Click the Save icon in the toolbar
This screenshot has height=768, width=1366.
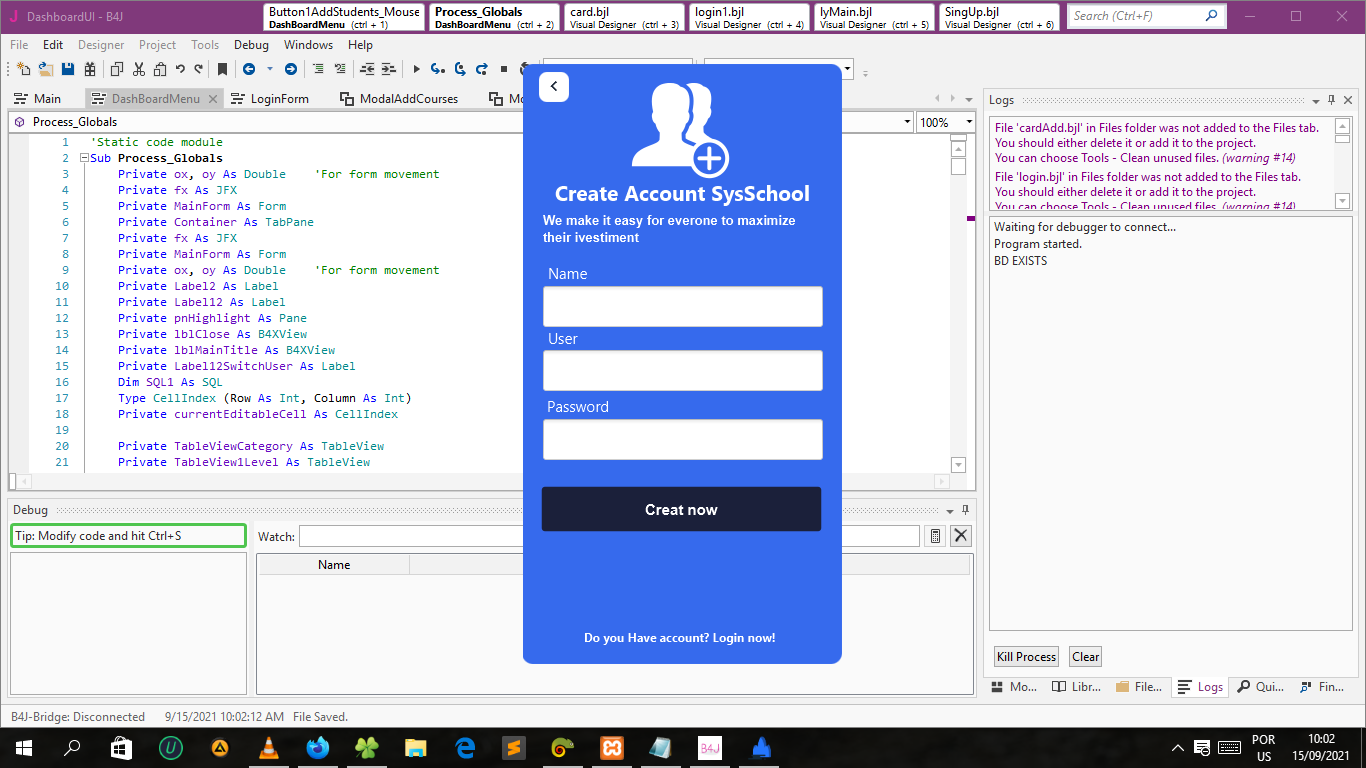pos(68,69)
